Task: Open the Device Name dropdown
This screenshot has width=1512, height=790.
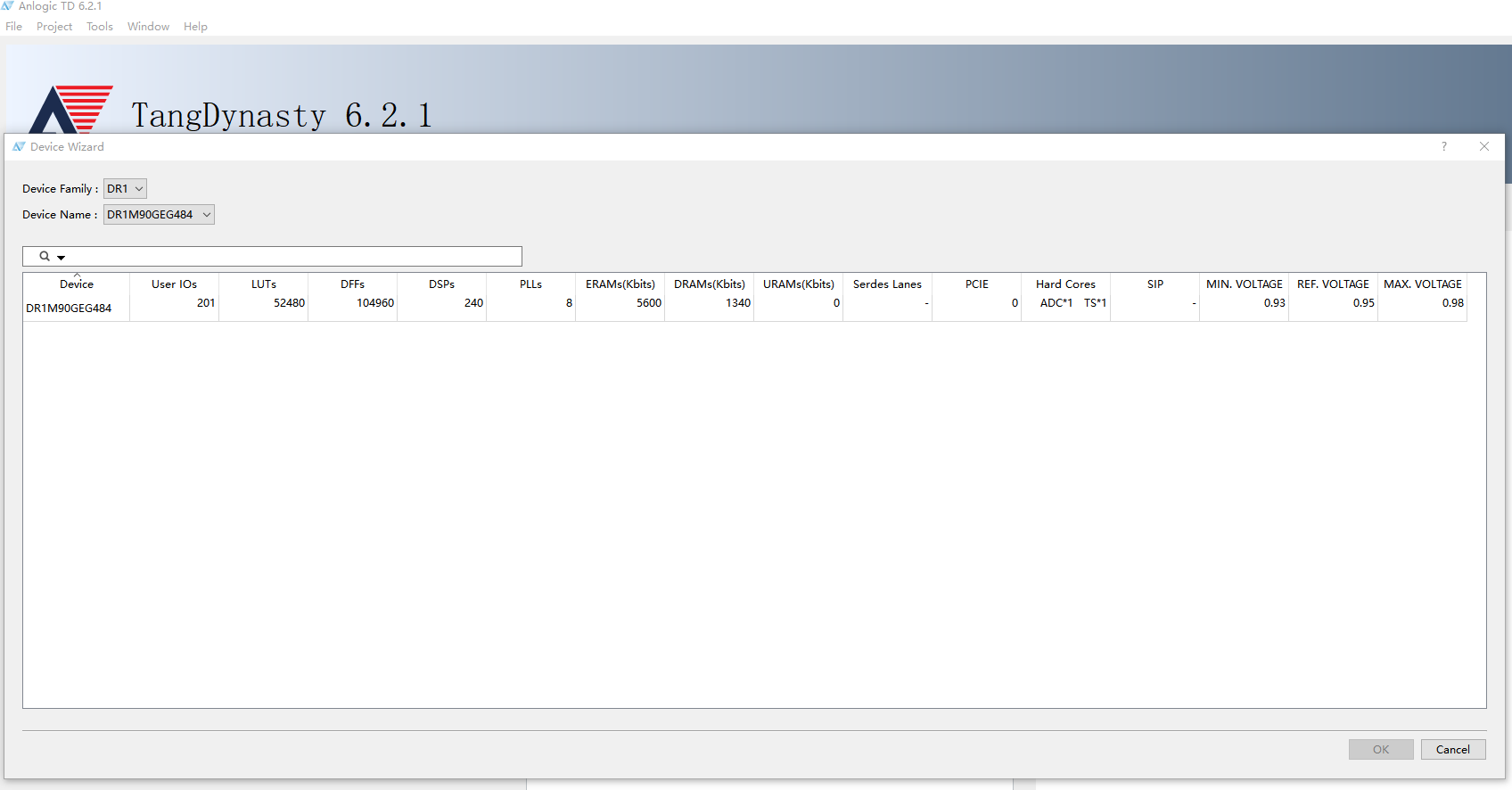Action: pyautogui.click(x=159, y=215)
